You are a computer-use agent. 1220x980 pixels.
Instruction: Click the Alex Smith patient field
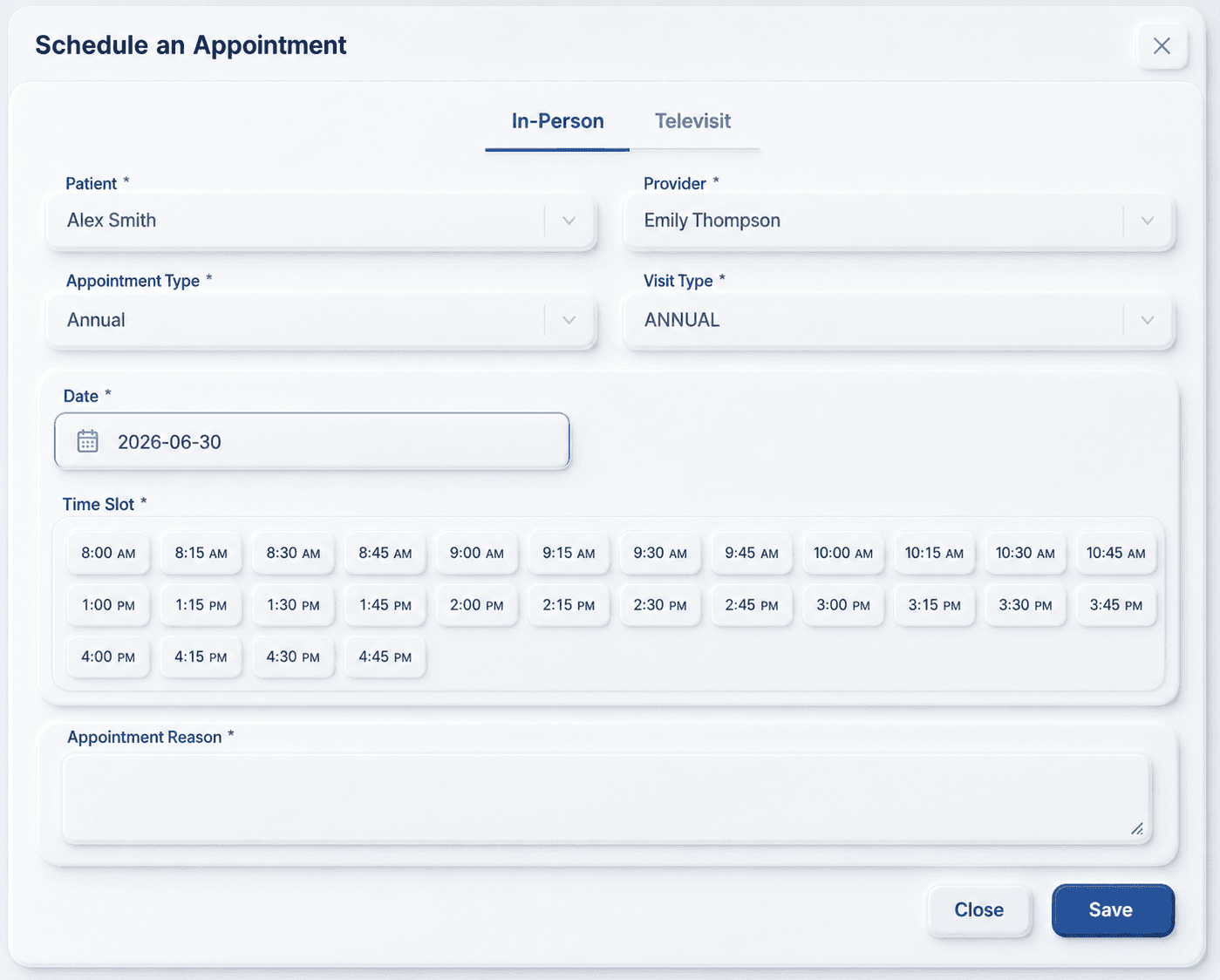click(321, 221)
